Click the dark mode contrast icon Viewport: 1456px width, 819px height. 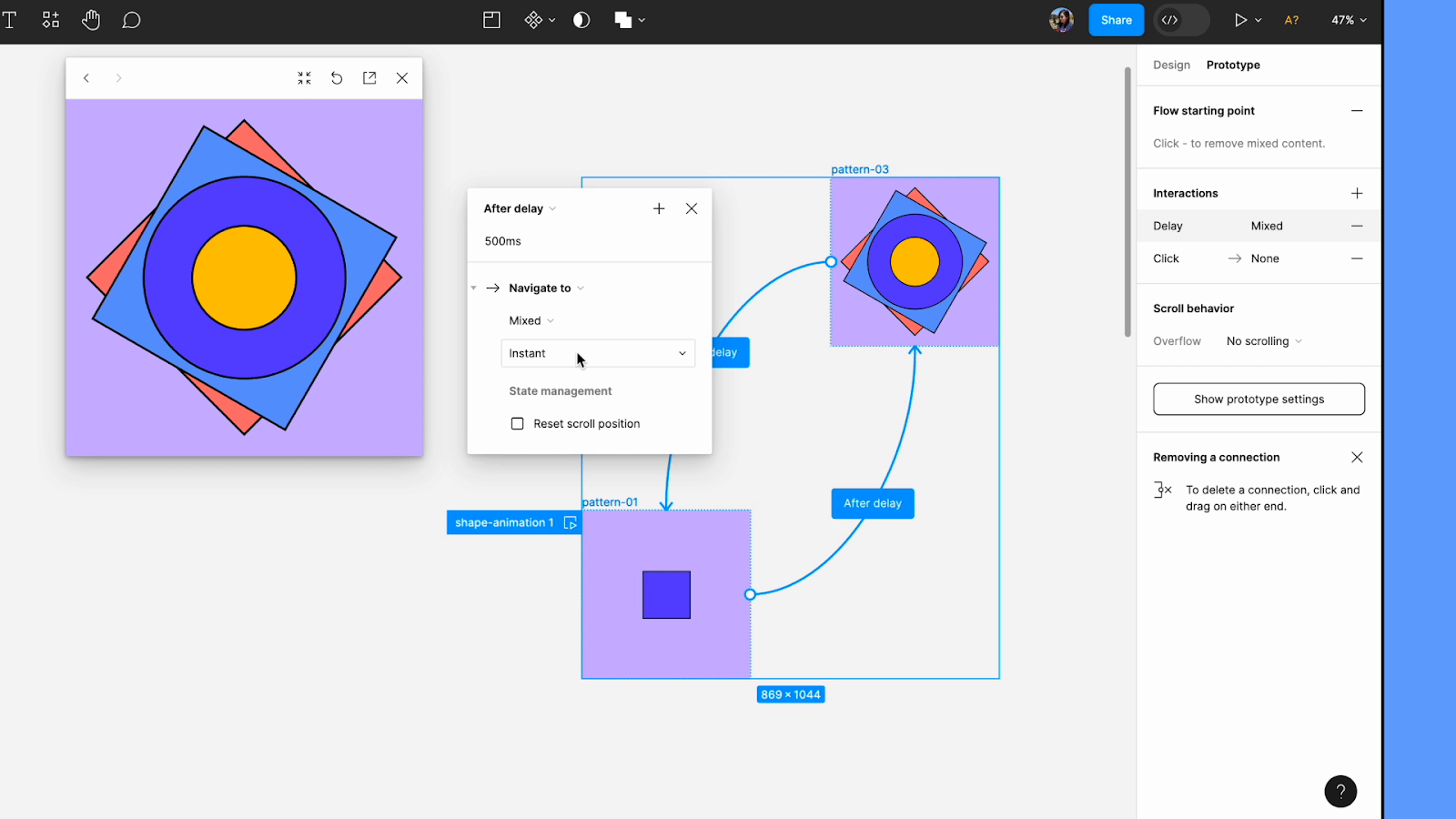(581, 20)
